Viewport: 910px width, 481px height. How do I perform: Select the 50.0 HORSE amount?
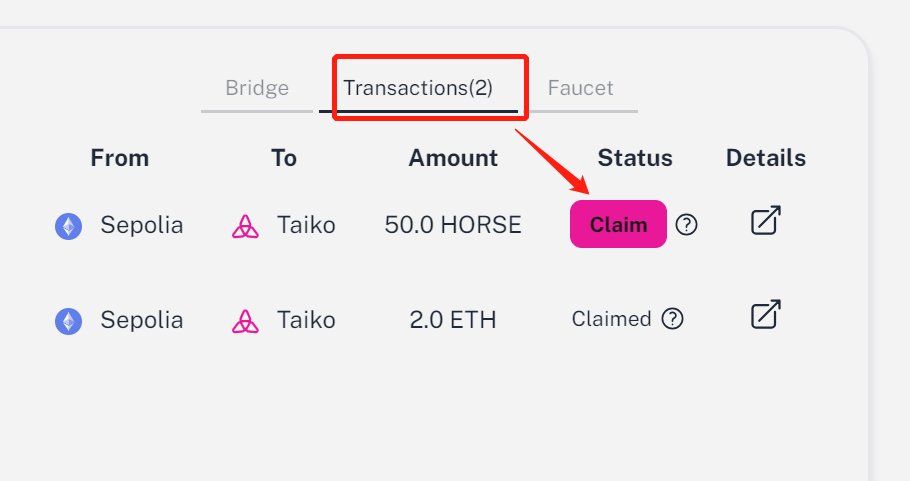click(x=453, y=225)
